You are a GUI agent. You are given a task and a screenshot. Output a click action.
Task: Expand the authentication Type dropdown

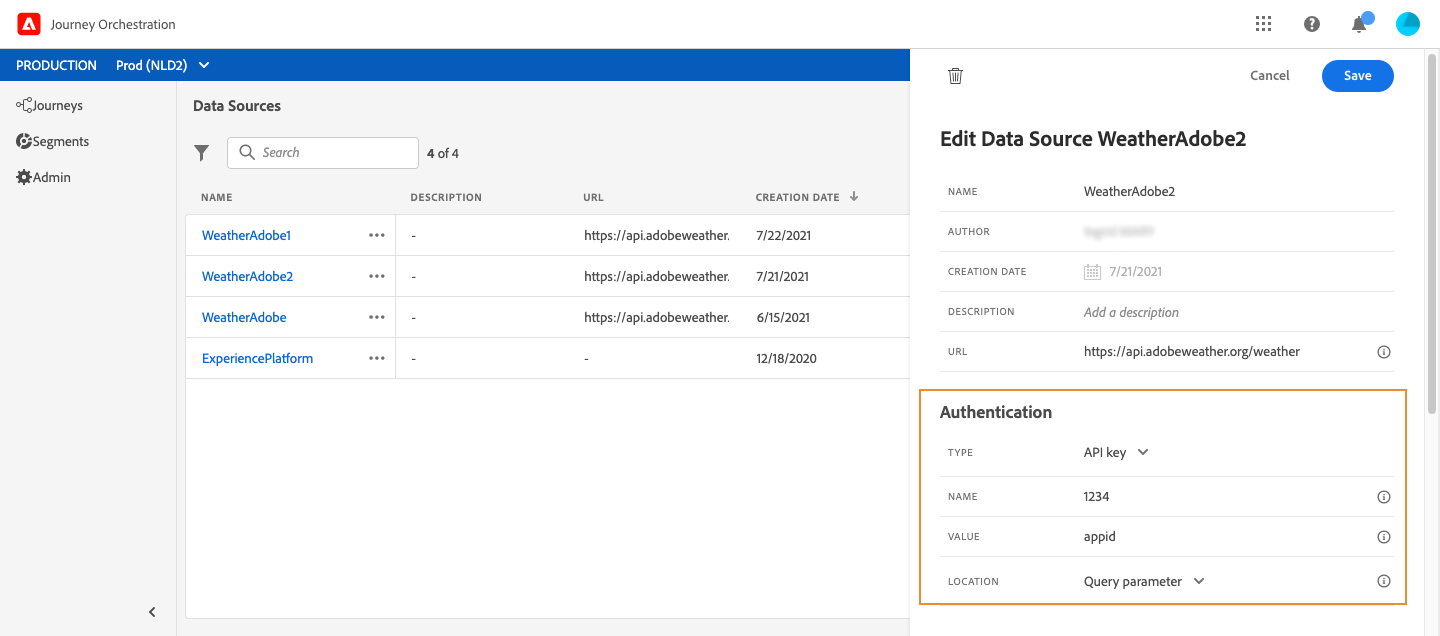click(x=1116, y=452)
